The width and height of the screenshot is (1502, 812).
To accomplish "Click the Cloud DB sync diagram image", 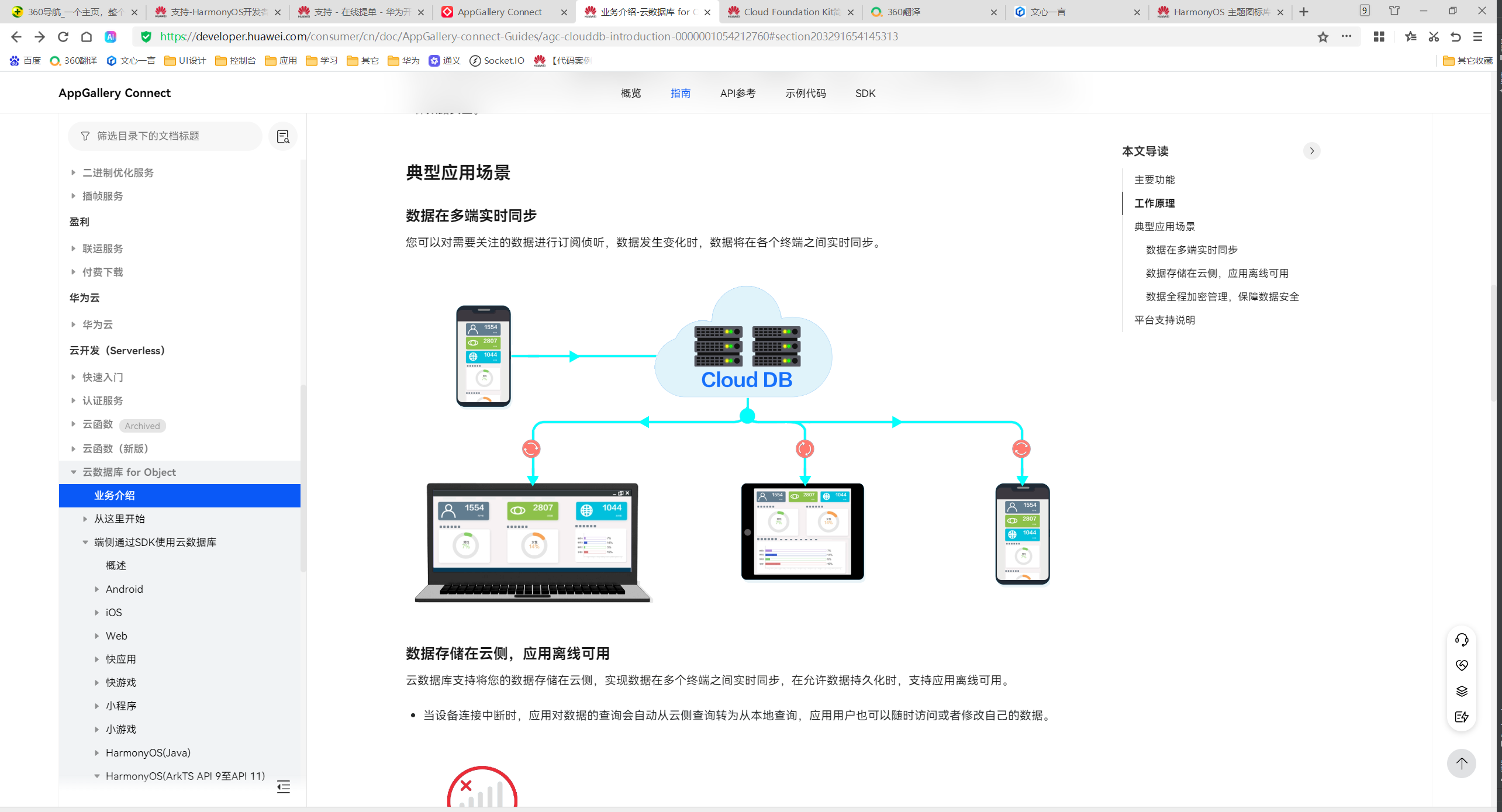I will point(732,444).
